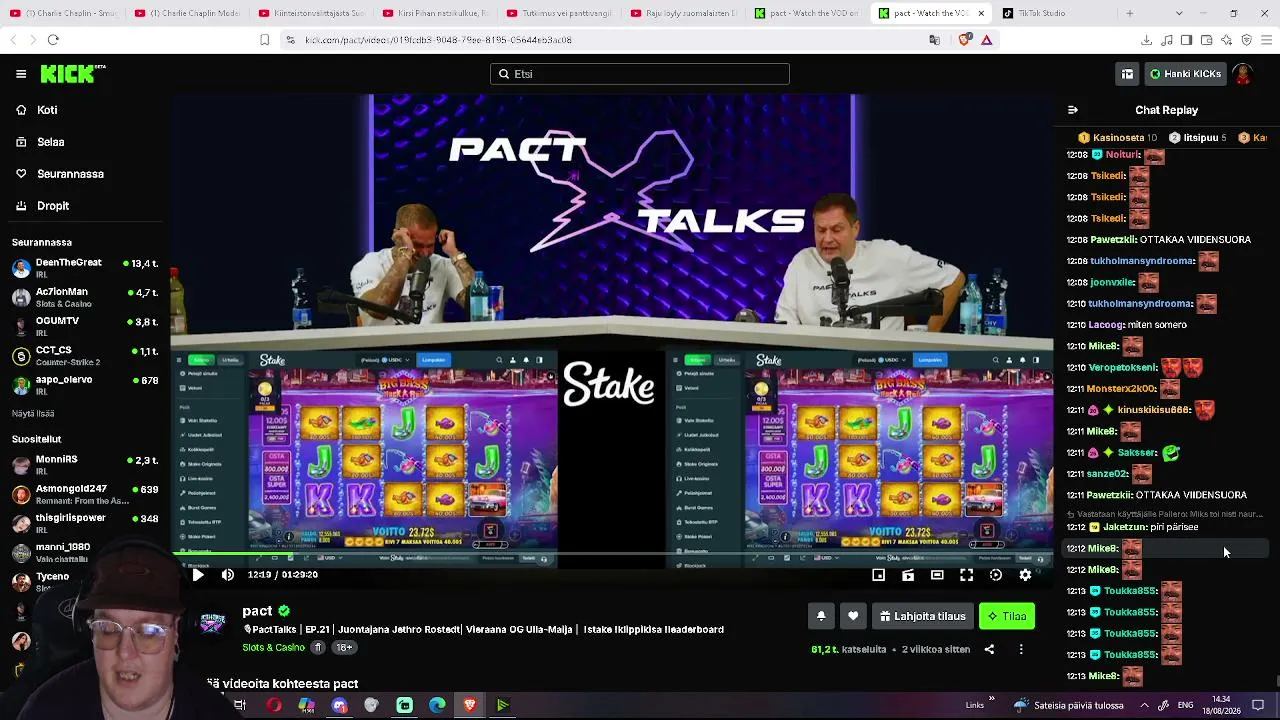Click the address bar URL
The width and height of the screenshot is (1280, 720).
coord(438,40)
